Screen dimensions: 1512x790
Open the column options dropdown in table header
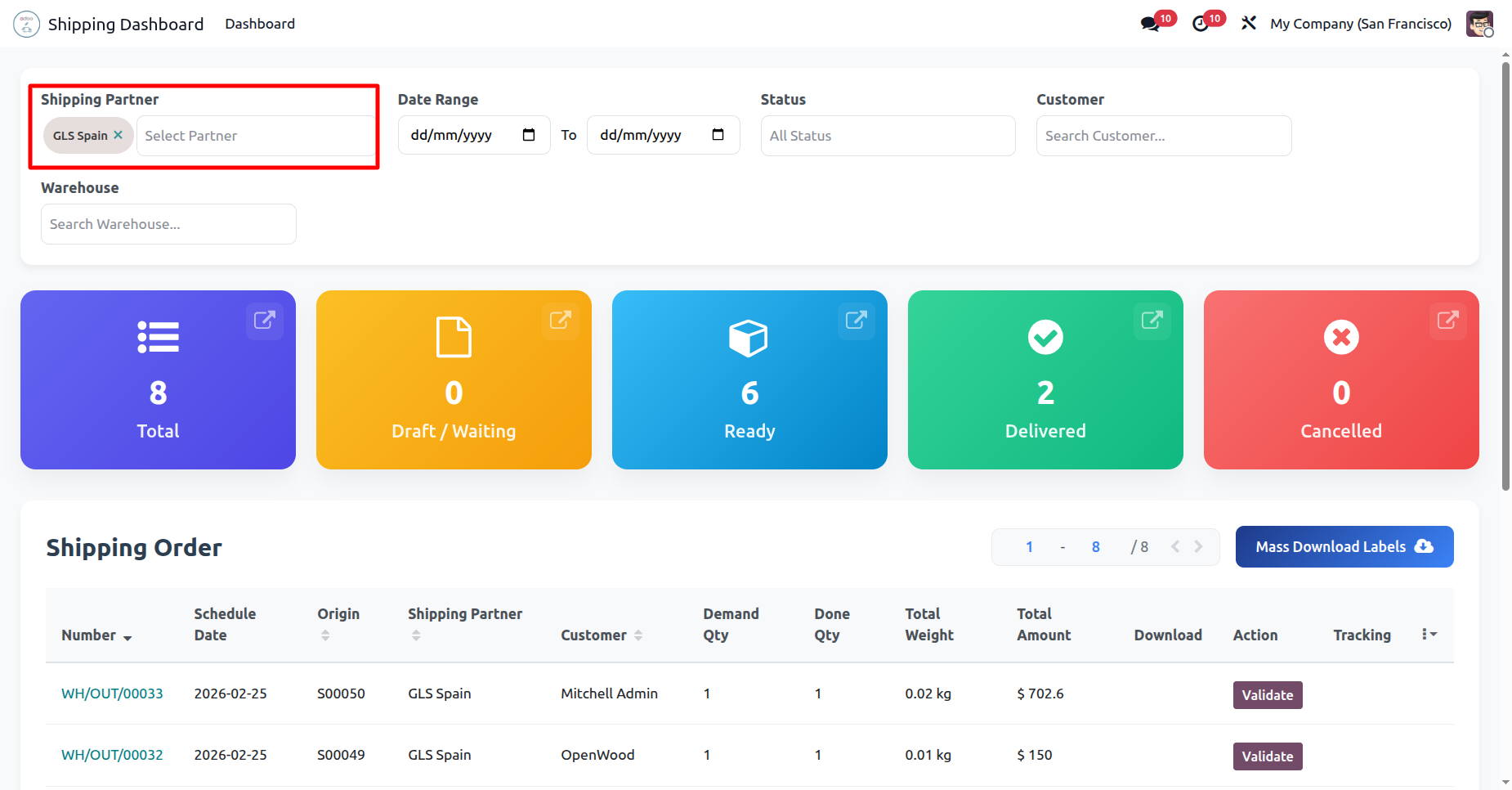[x=1429, y=635]
